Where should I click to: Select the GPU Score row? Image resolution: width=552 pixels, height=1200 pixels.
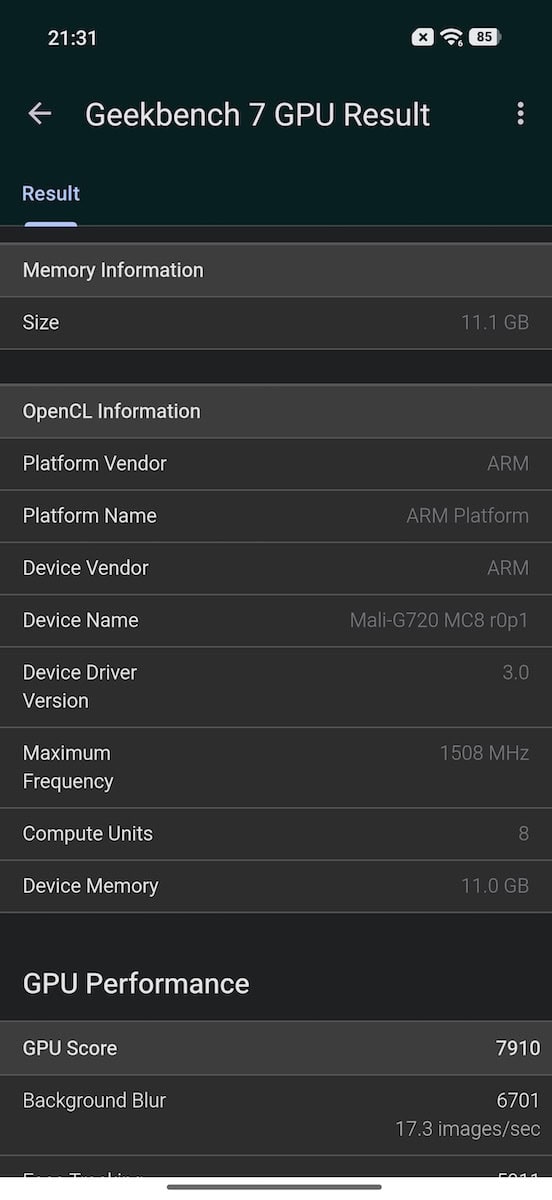[276, 1048]
